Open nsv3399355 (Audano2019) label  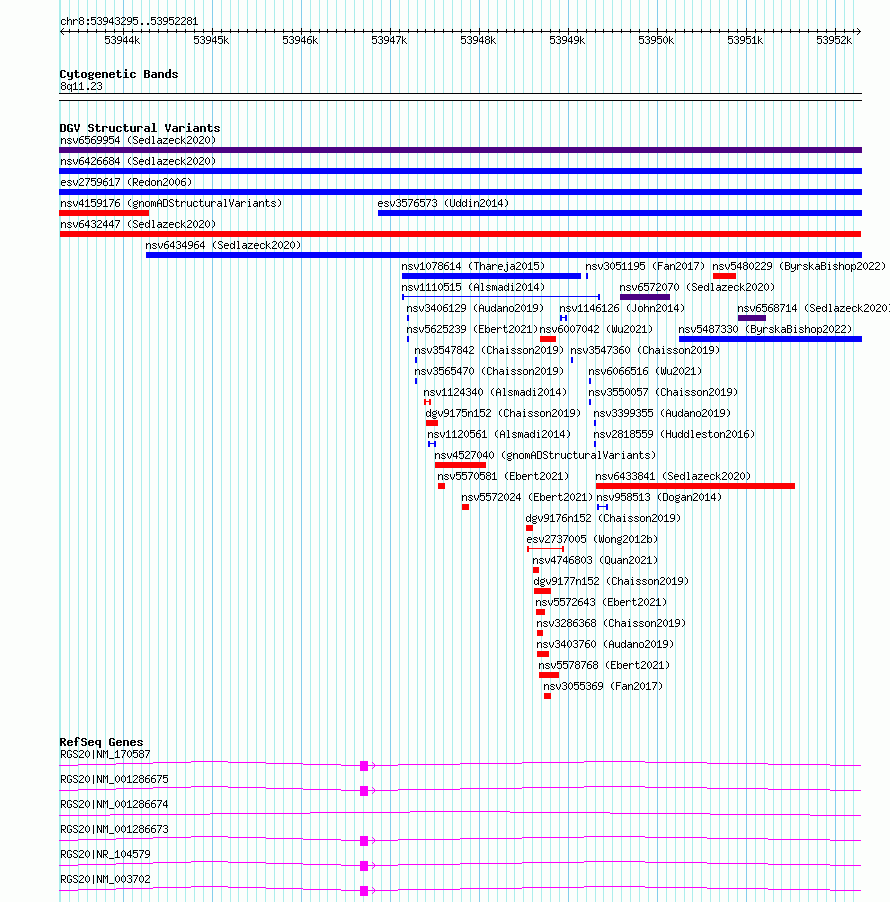click(x=662, y=413)
